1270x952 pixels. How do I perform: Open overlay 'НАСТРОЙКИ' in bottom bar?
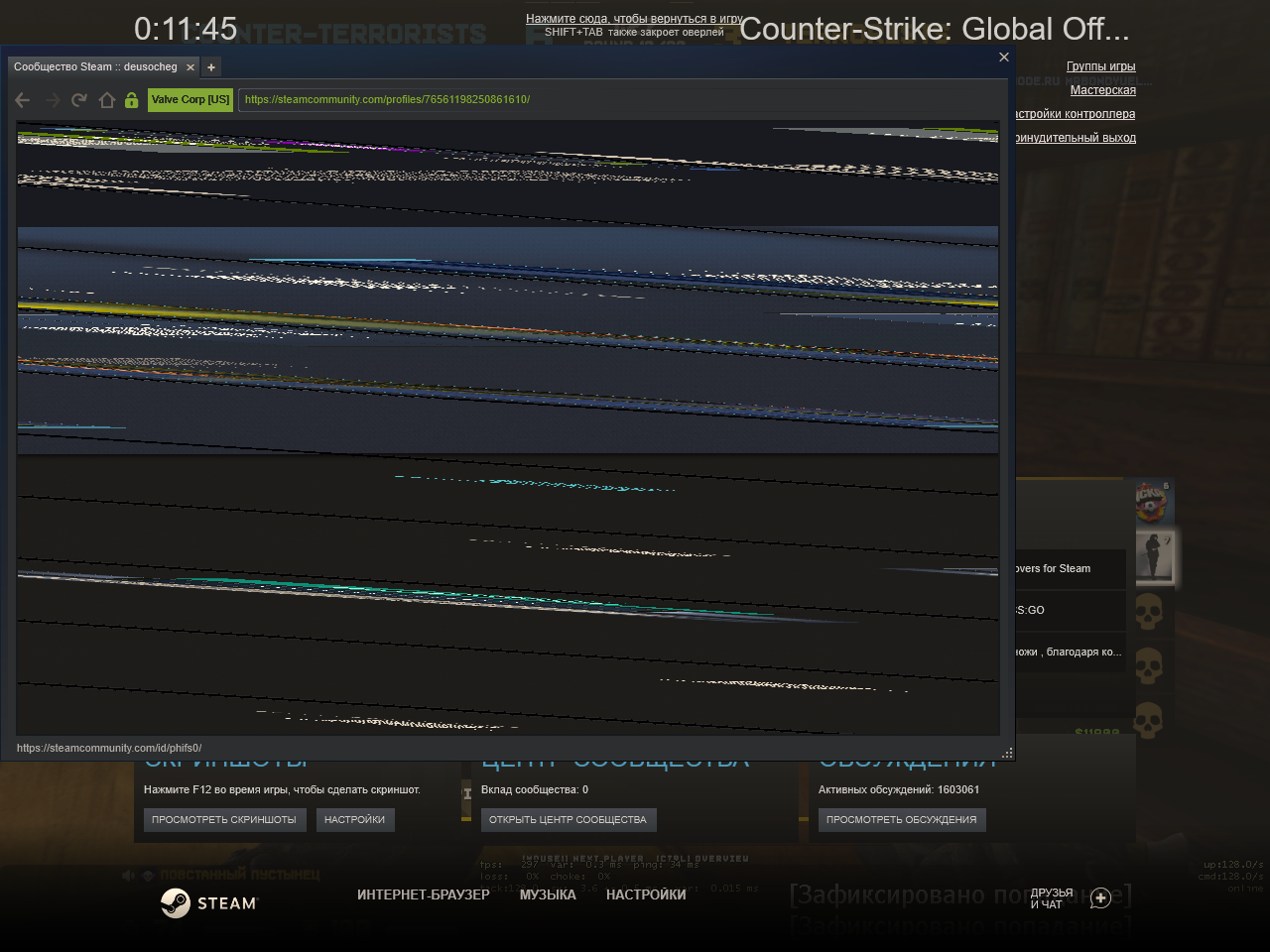pos(646,894)
